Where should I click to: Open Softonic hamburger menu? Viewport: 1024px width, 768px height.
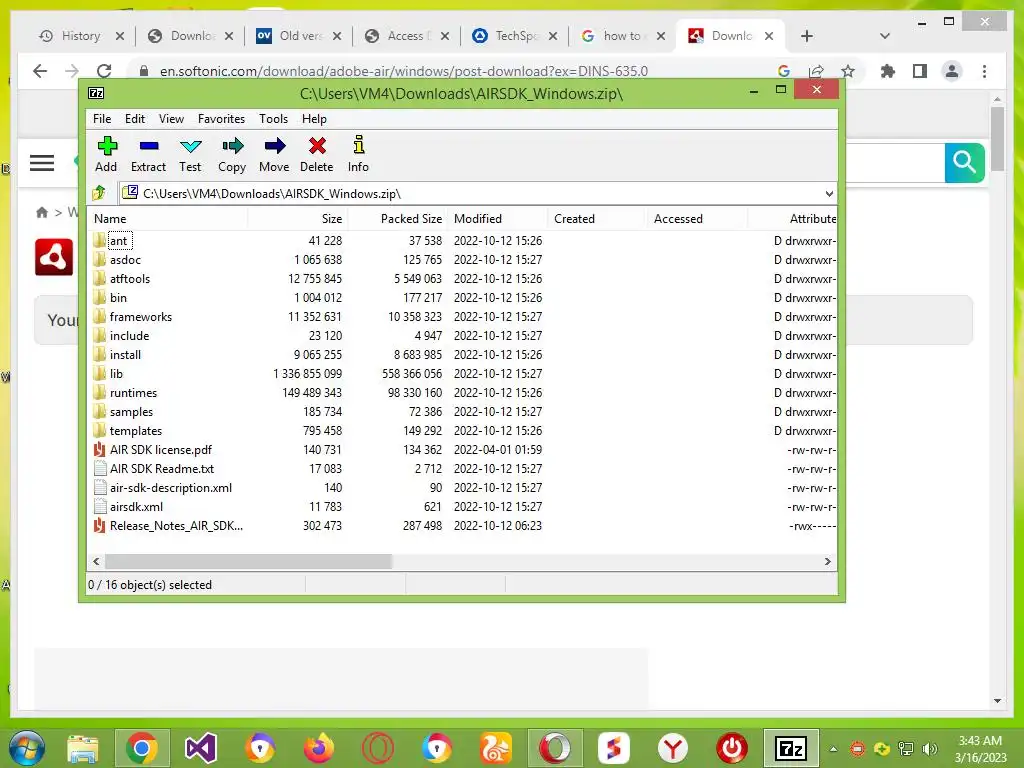pyautogui.click(x=42, y=163)
